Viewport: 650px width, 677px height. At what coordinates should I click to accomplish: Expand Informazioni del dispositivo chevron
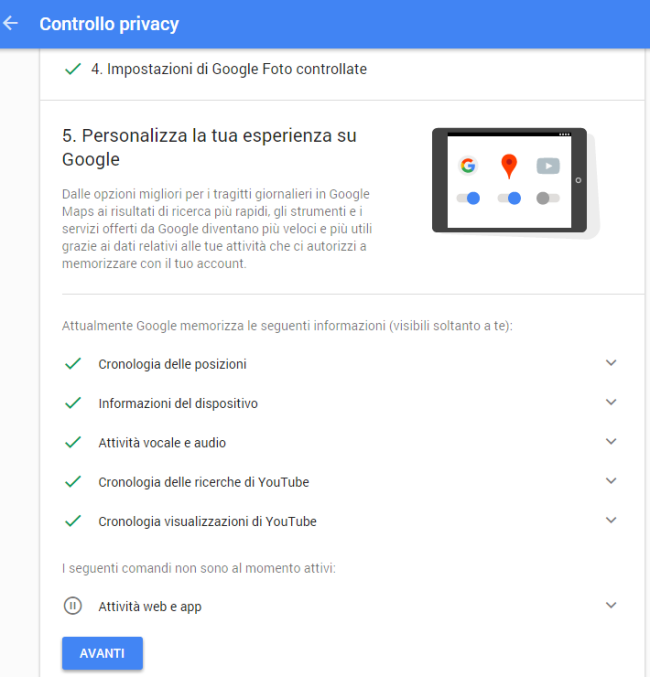[611, 402]
